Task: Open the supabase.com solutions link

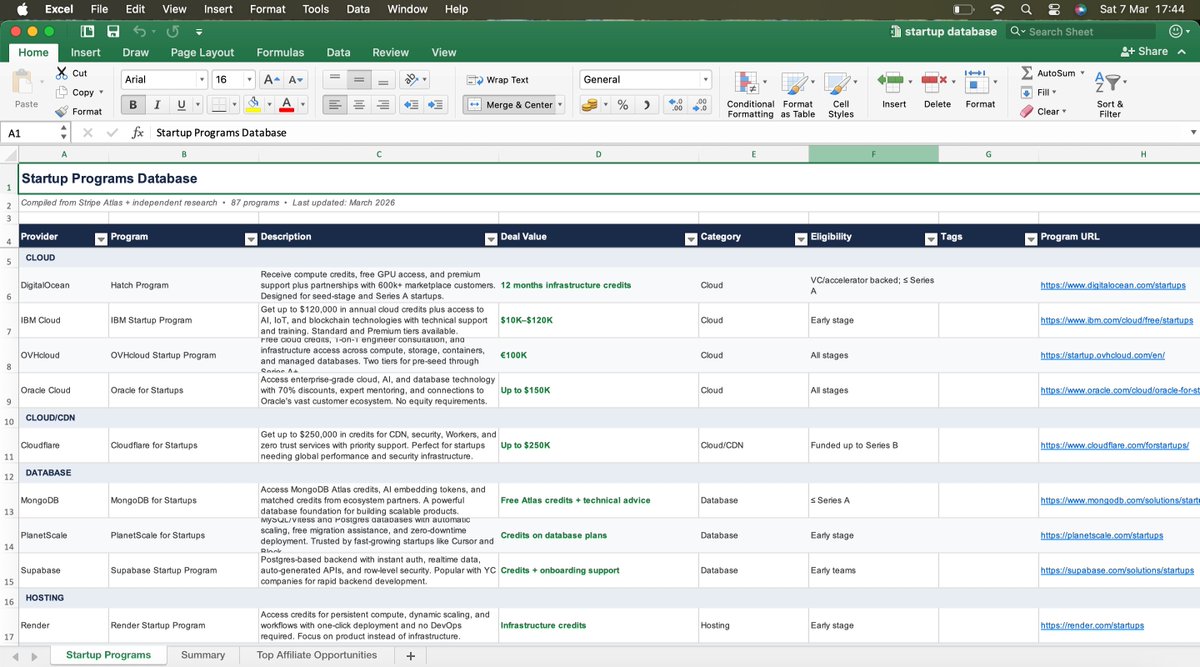Action: point(1117,570)
